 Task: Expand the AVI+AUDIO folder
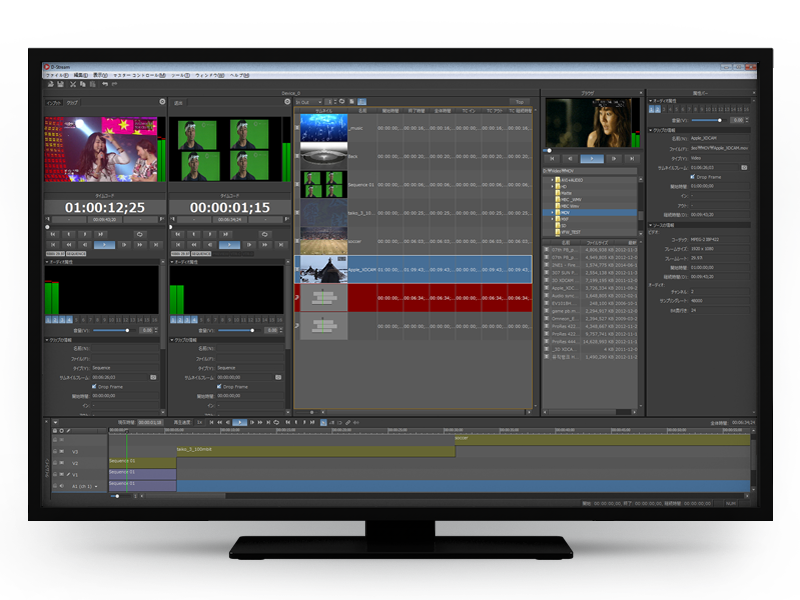click(x=553, y=180)
